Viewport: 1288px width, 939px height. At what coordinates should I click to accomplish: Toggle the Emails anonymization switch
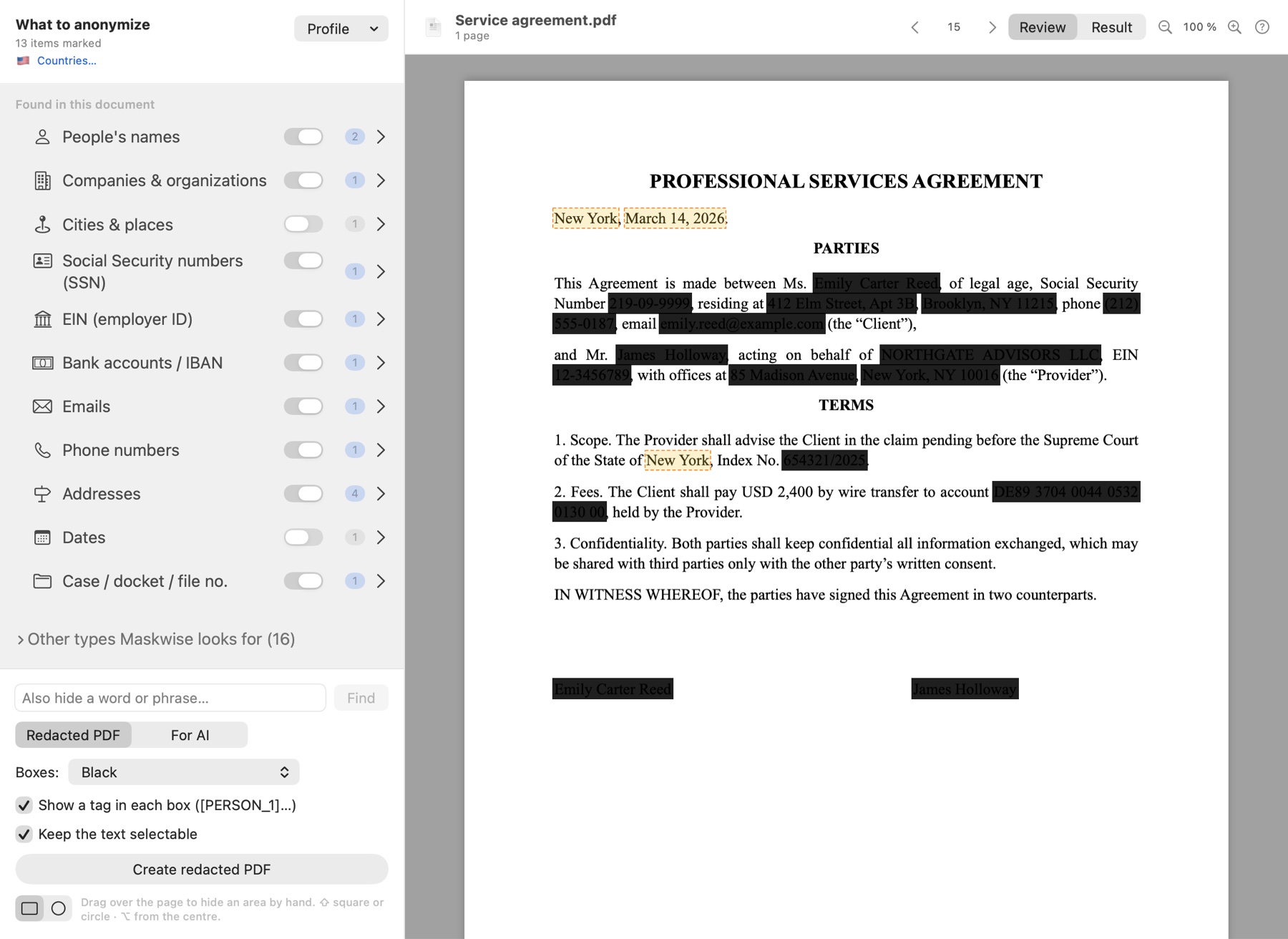(303, 407)
